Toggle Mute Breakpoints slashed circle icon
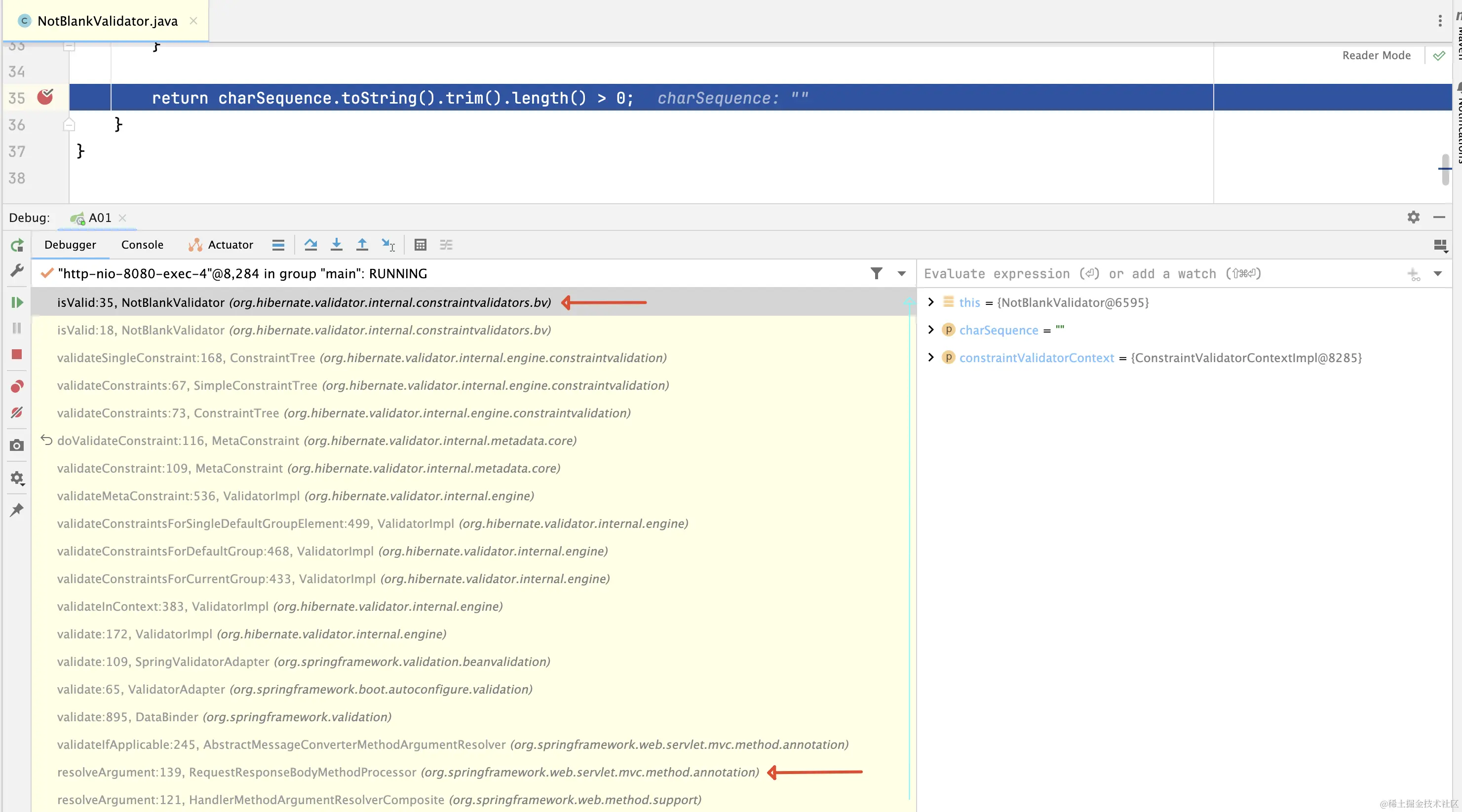1462x812 pixels. [17, 412]
